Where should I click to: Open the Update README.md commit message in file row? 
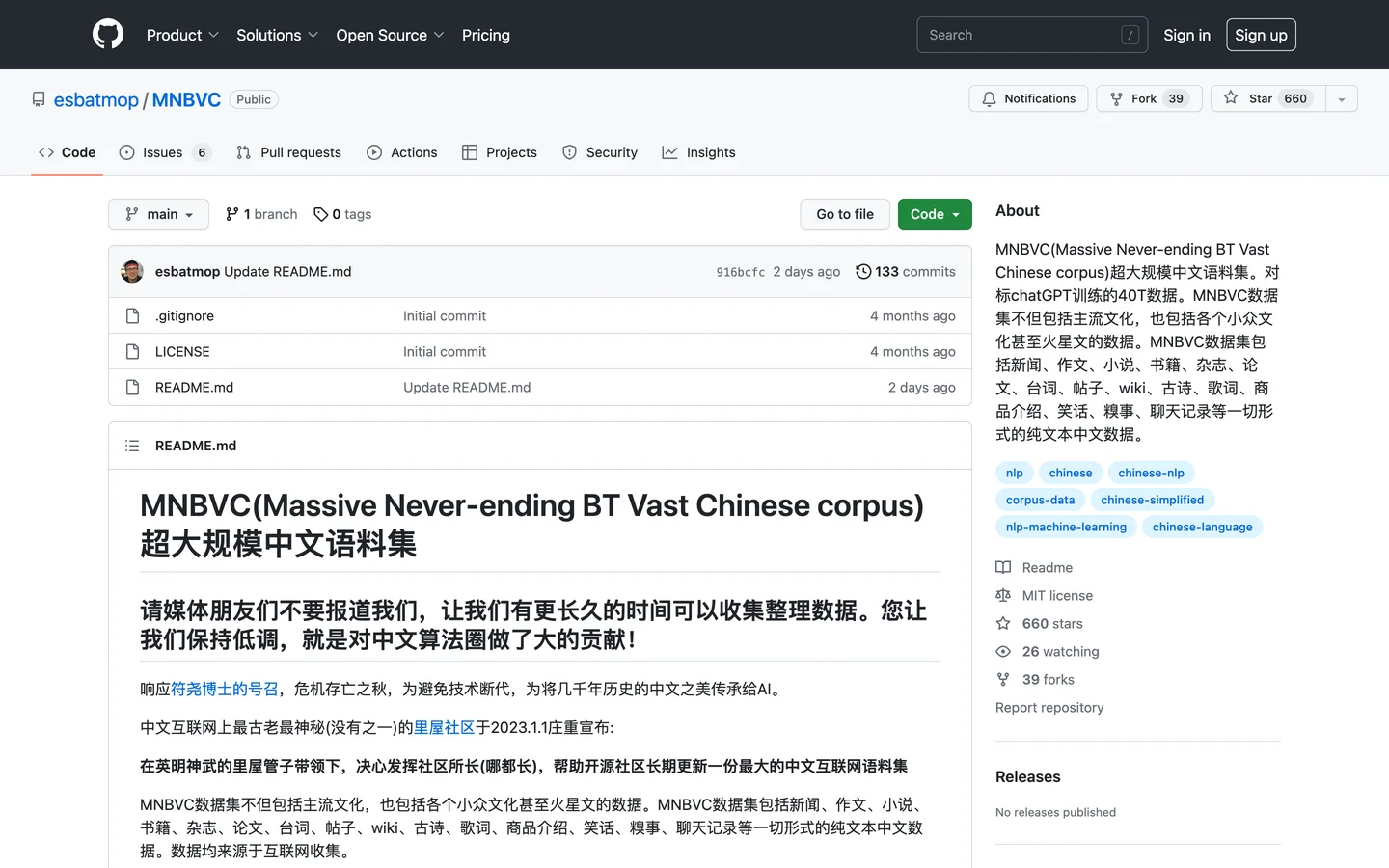467,388
